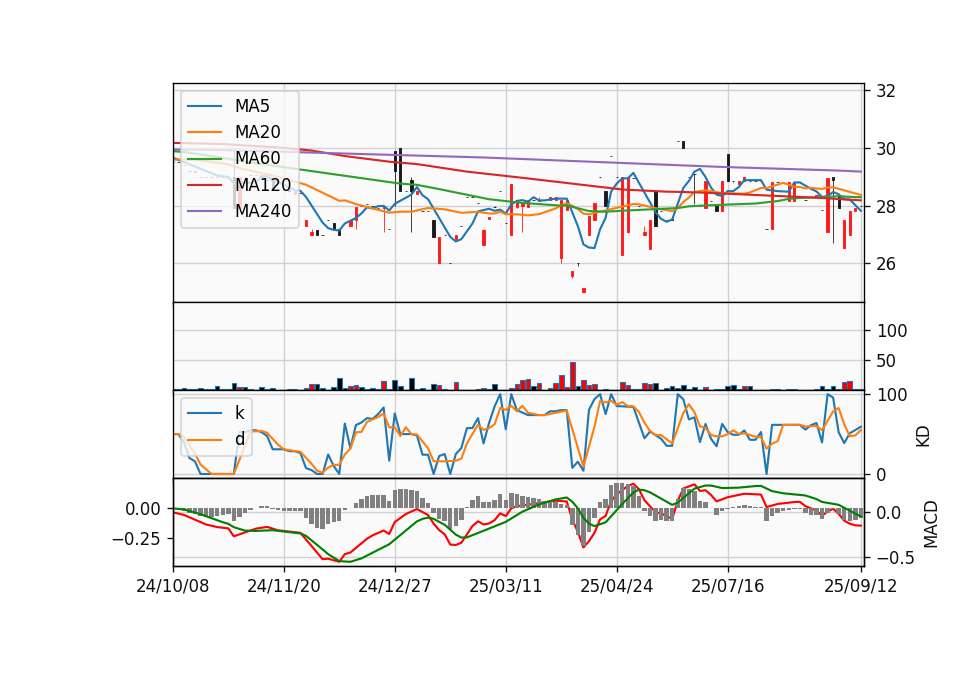Click the MA20 legend label

tap(257, 132)
